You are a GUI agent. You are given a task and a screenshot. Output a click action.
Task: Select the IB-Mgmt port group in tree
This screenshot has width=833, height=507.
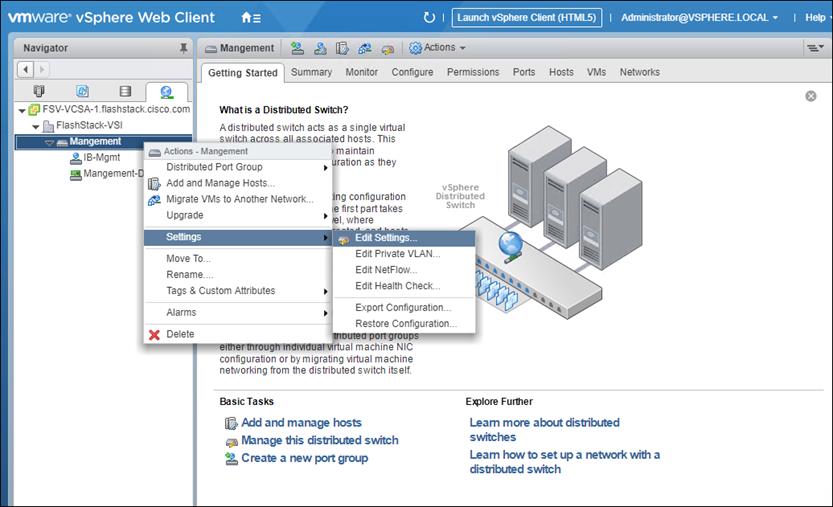pos(101,158)
